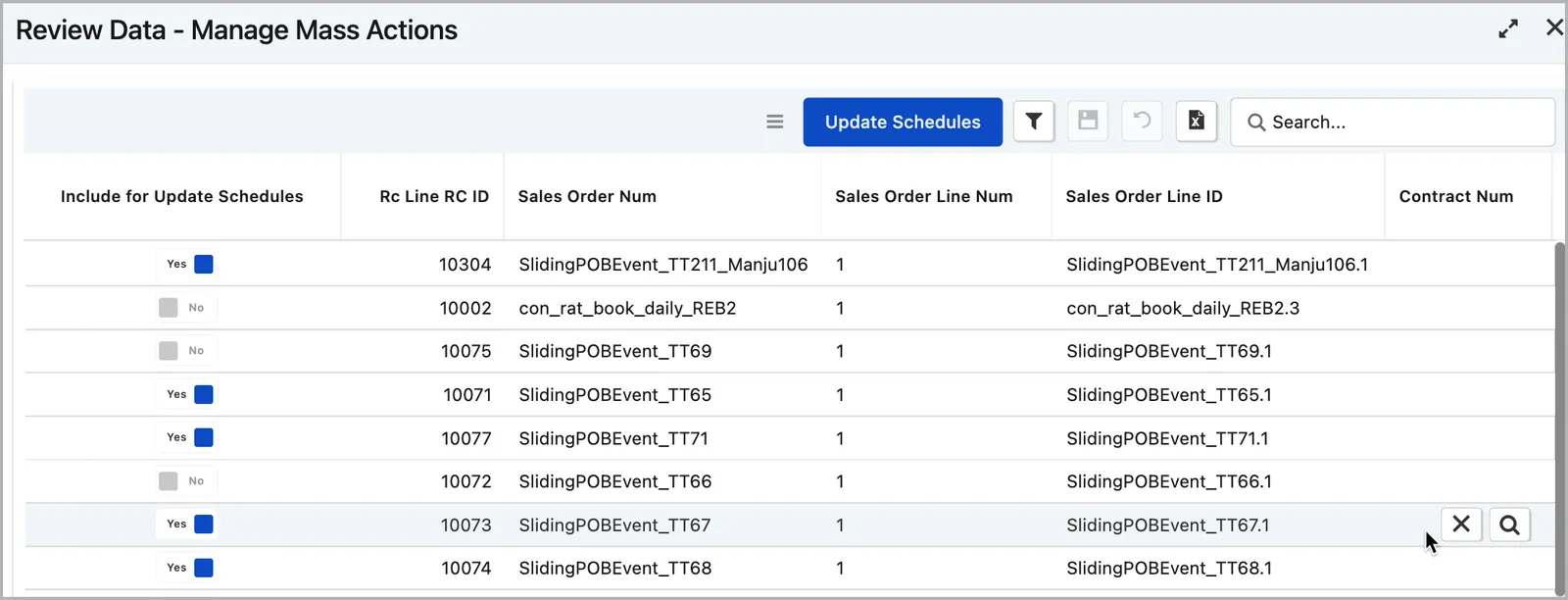Click the magnifier icon in the TT67 row
1568x600 pixels.
pos(1510,525)
